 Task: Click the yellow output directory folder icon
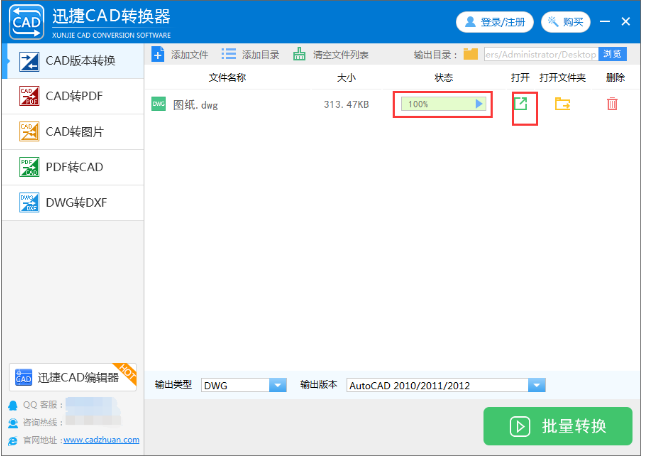tap(470, 54)
